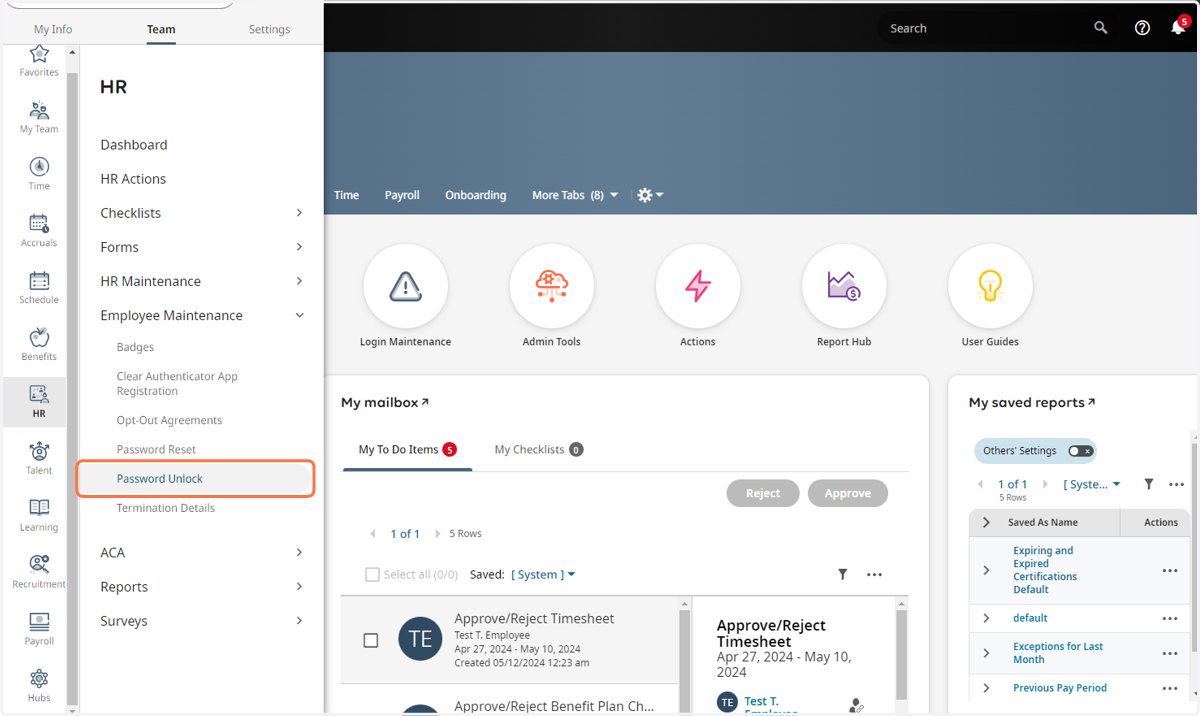
Task: Open My mailbox heading link
Action: click(385, 402)
